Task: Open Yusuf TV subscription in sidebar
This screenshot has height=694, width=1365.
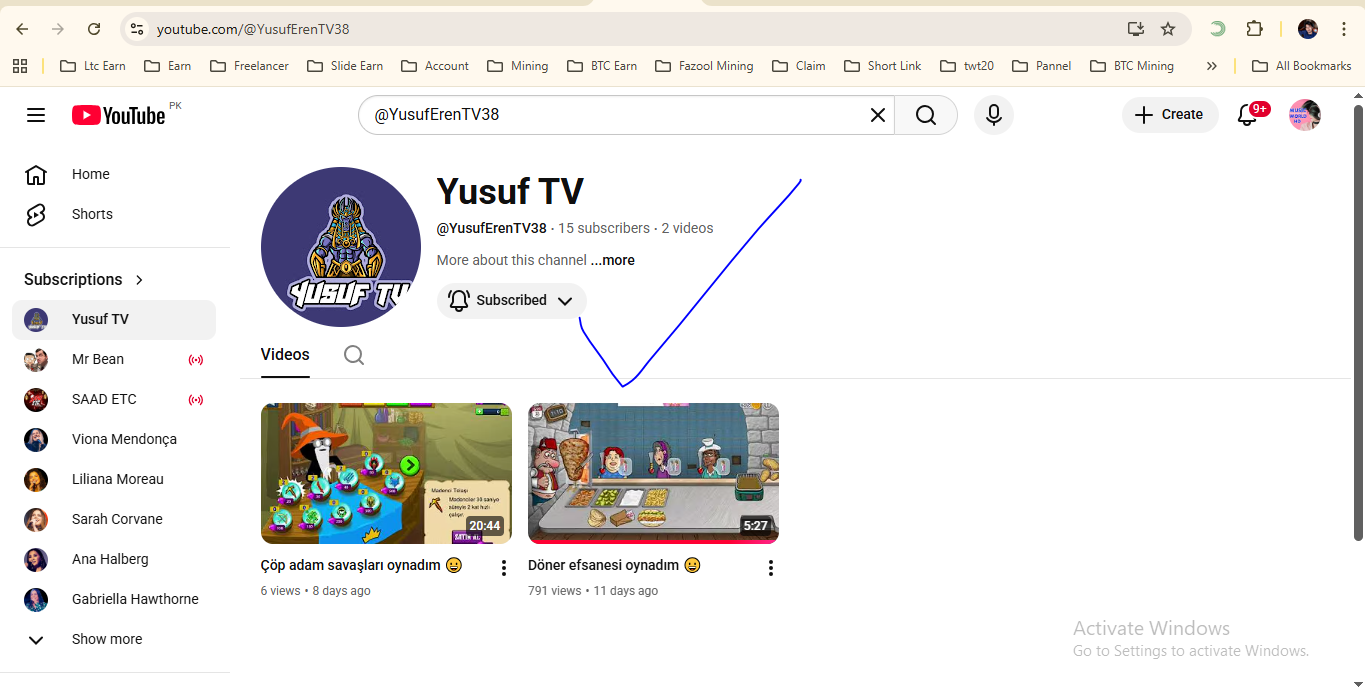Action: coord(114,320)
